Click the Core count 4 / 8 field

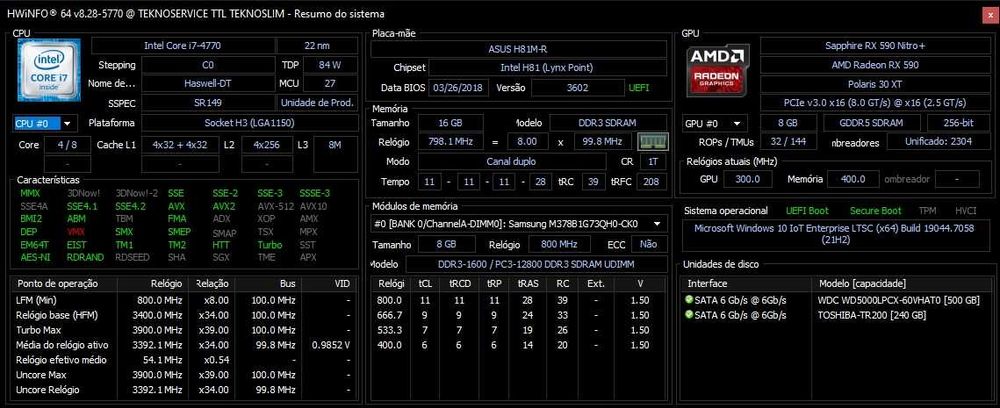pyautogui.click(x=67, y=145)
